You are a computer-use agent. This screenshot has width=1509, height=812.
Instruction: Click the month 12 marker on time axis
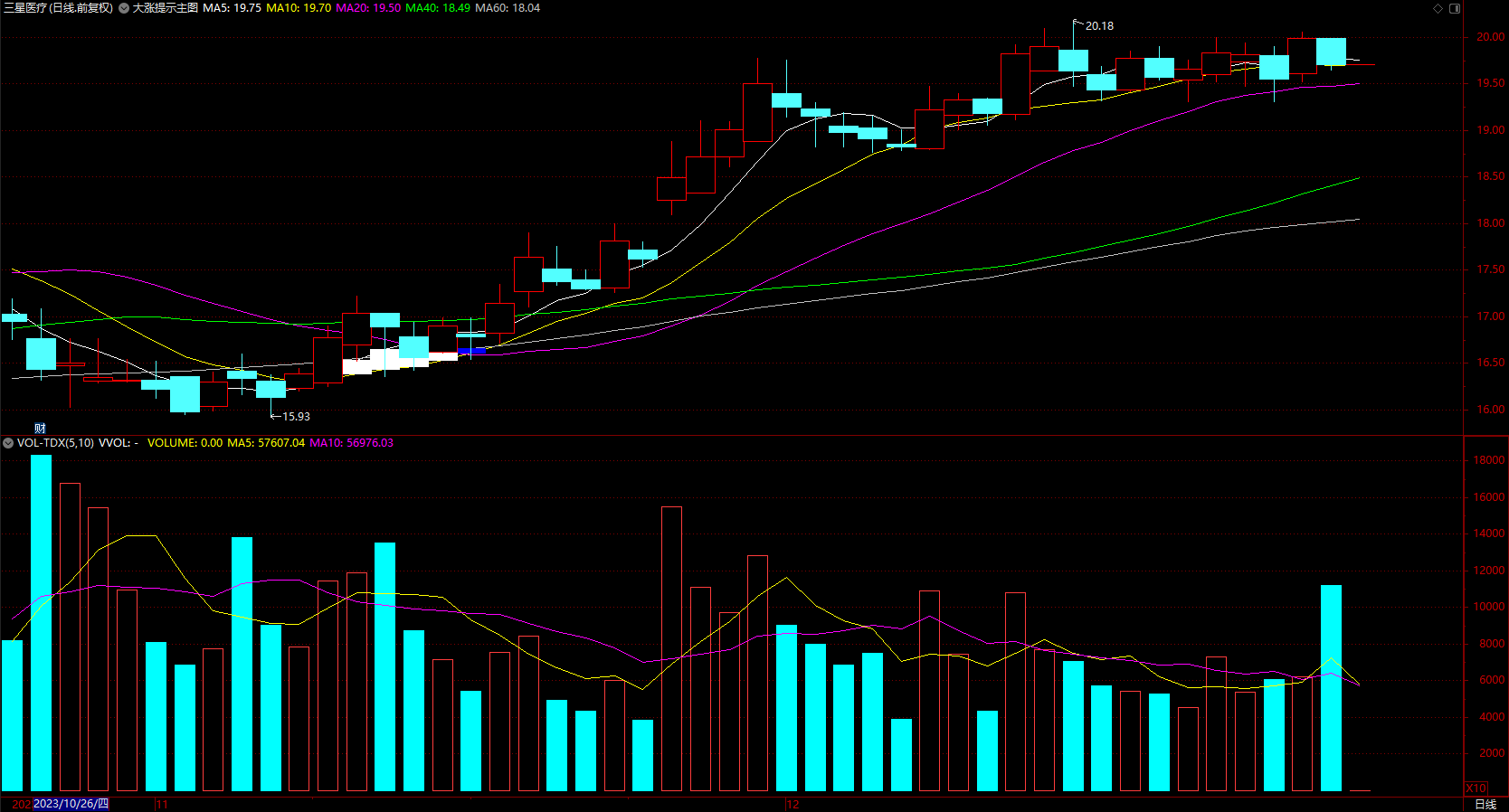click(x=792, y=804)
